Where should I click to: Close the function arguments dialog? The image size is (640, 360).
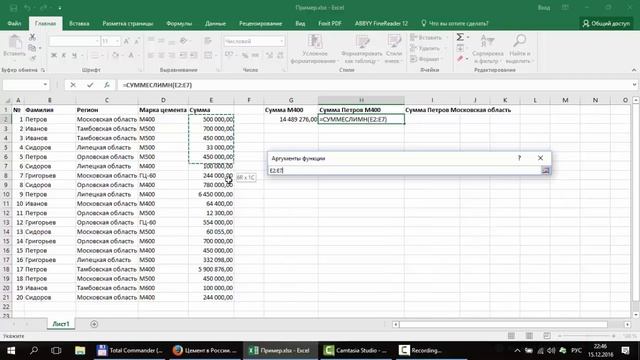click(x=540, y=158)
